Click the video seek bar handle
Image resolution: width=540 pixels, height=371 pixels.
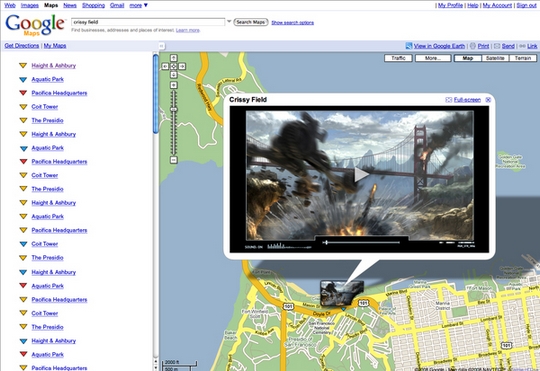coord(326,243)
